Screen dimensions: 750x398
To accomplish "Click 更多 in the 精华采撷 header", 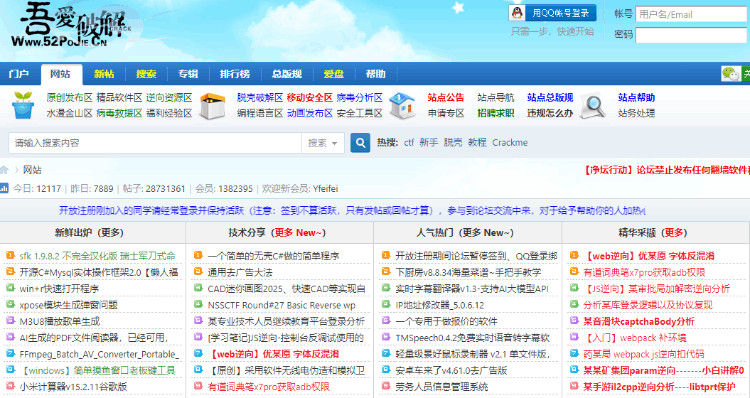I will (x=675, y=232).
